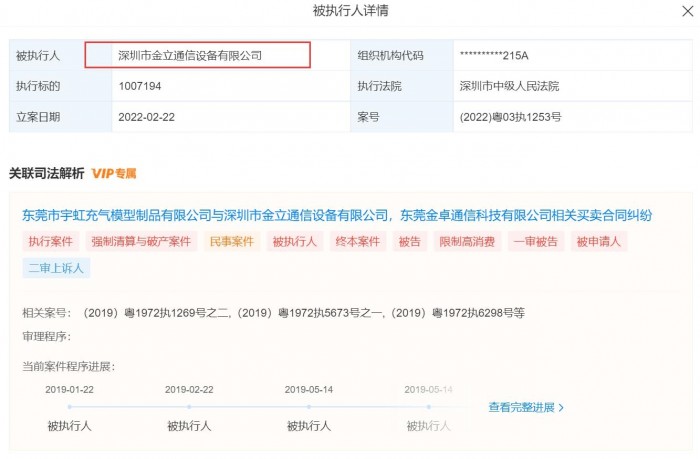Click the 案号 label cell
The image size is (700, 459).
tap(402, 117)
